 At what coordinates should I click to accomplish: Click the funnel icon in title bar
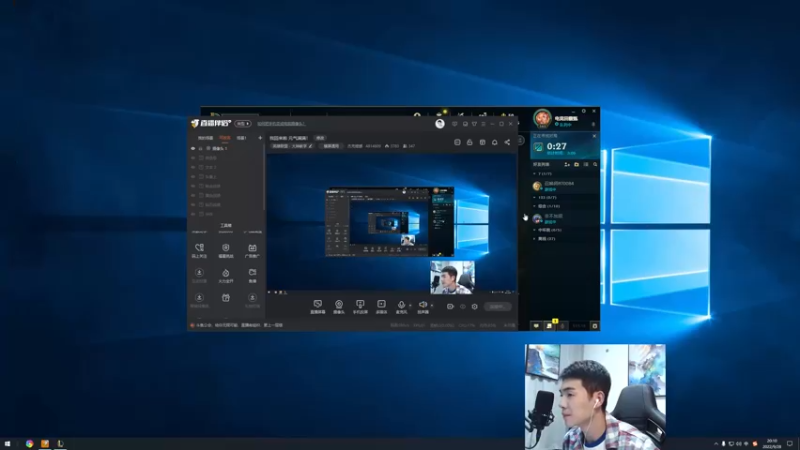tap(474, 123)
